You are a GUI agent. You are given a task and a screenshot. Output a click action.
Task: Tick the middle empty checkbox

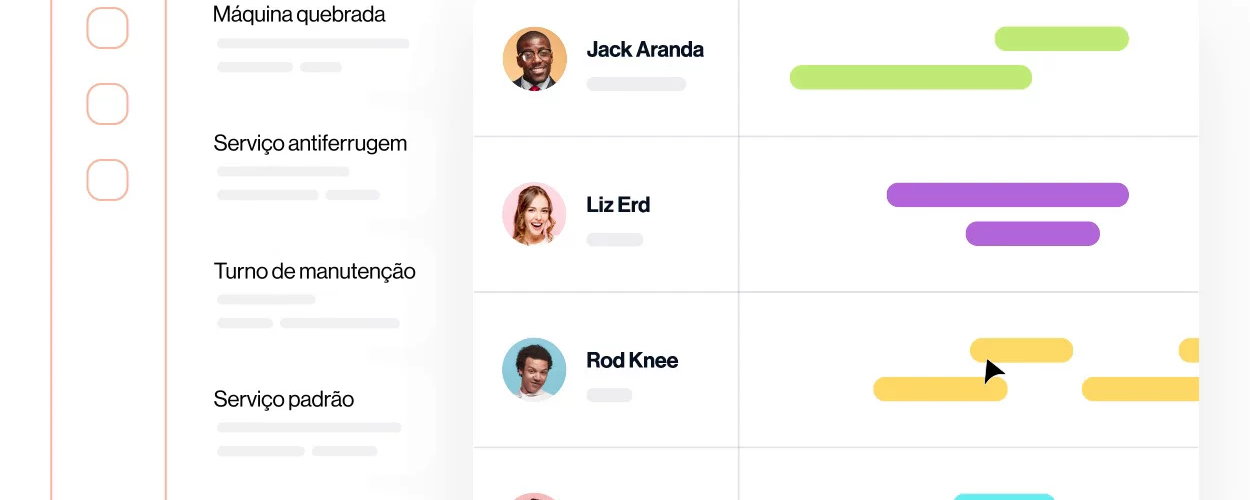point(108,104)
